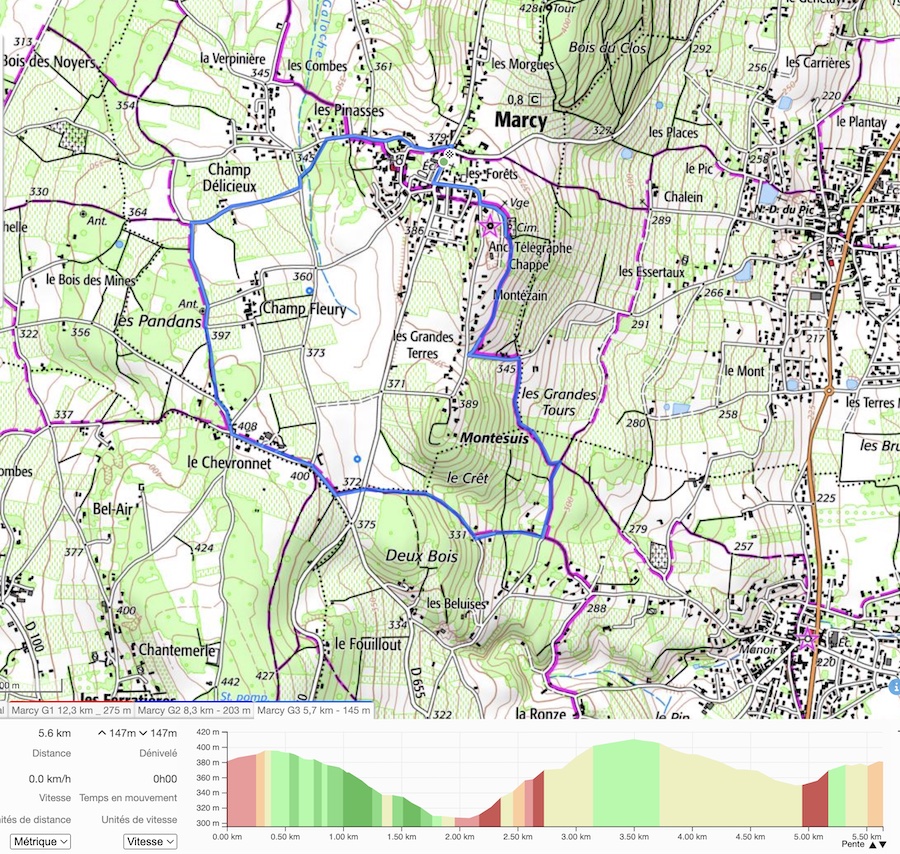This screenshot has width=900, height=854.
Task: Click the antenna symbol near elevation 364
Action: tap(83, 215)
